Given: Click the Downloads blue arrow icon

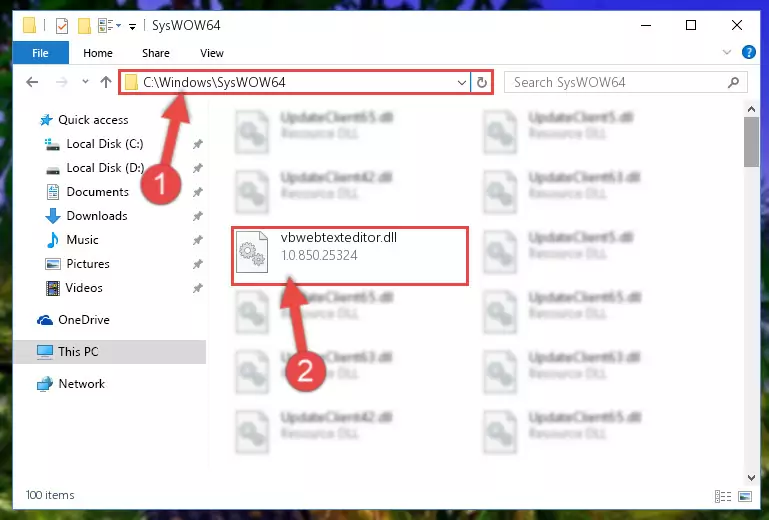Looking at the screenshot, I should [x=52, y=216].
